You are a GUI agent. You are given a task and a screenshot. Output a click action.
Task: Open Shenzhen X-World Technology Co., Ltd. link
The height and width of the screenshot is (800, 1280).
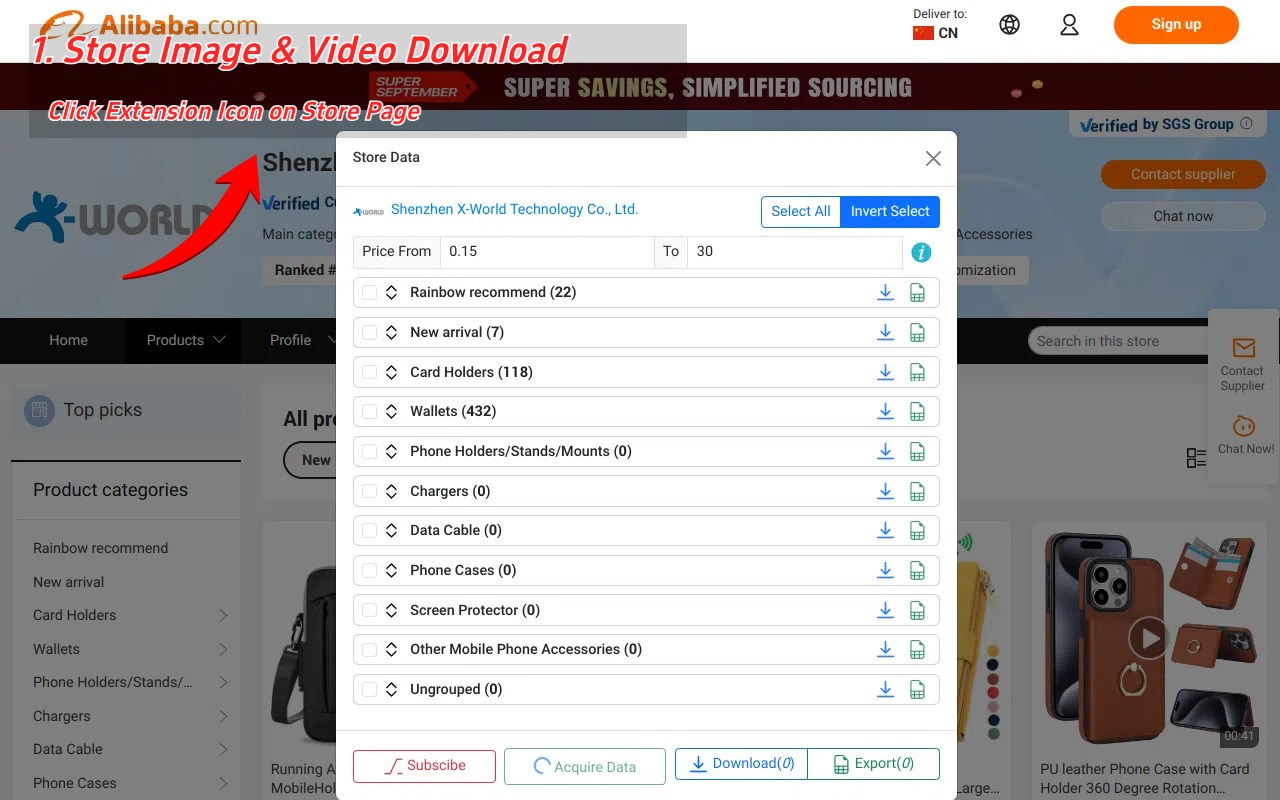(514, 209)
